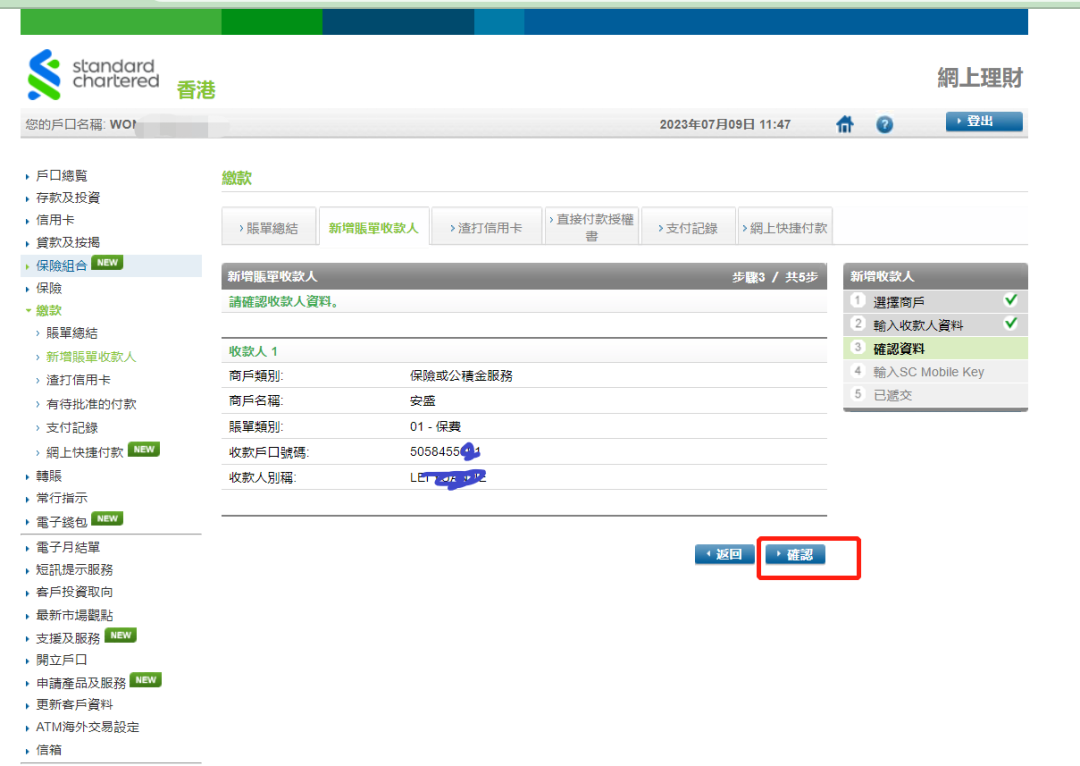This screenshot has width=1080, height=766.
Task: Click the NEW badge beside 電子錢包
Action: pyautogui.click(x=107, y=519)
